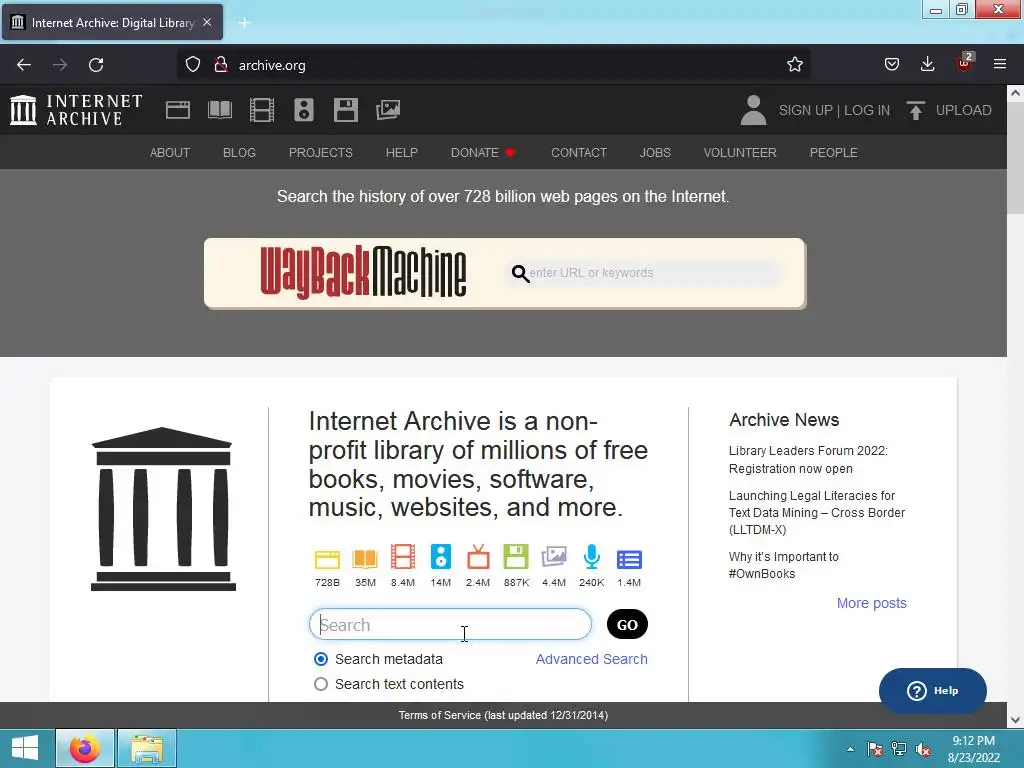
Task: Select the 4.4M images icon
Action: click(x=554, y=557)
